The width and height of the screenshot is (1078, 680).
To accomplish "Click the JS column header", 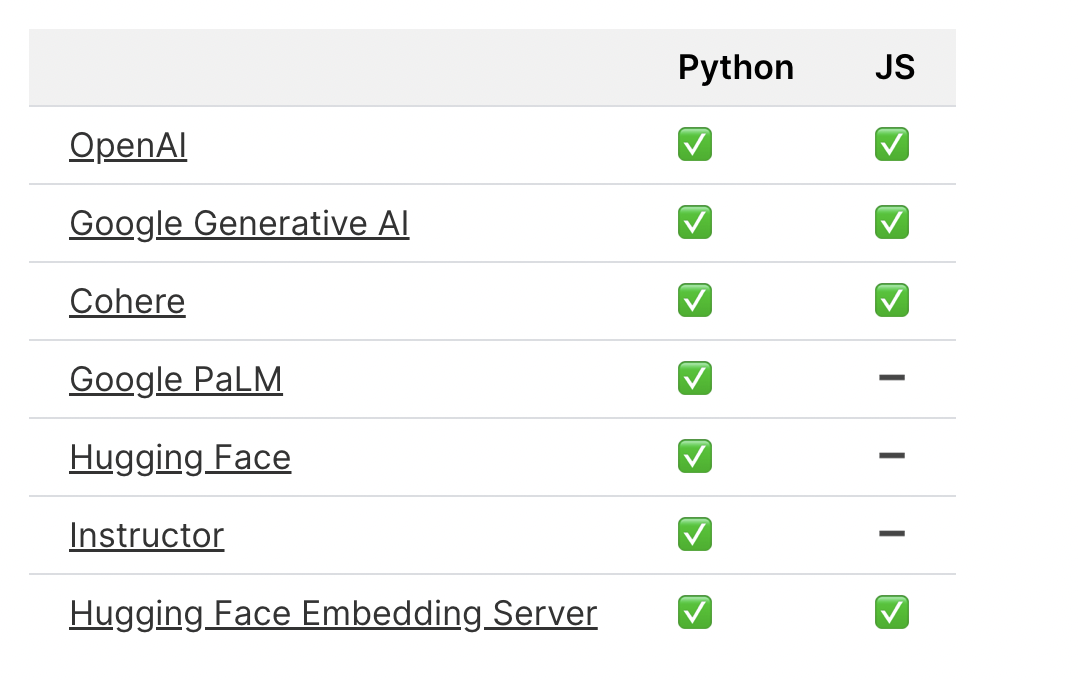I will 894,68.
